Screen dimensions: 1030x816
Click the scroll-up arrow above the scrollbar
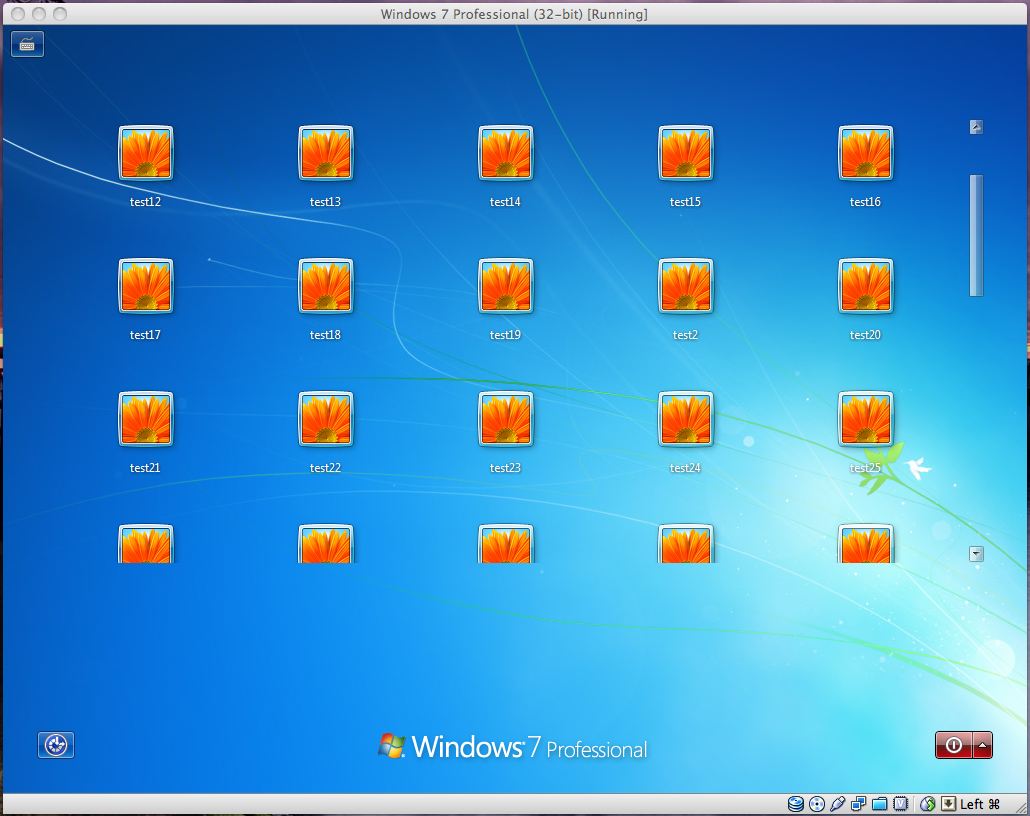975,128
